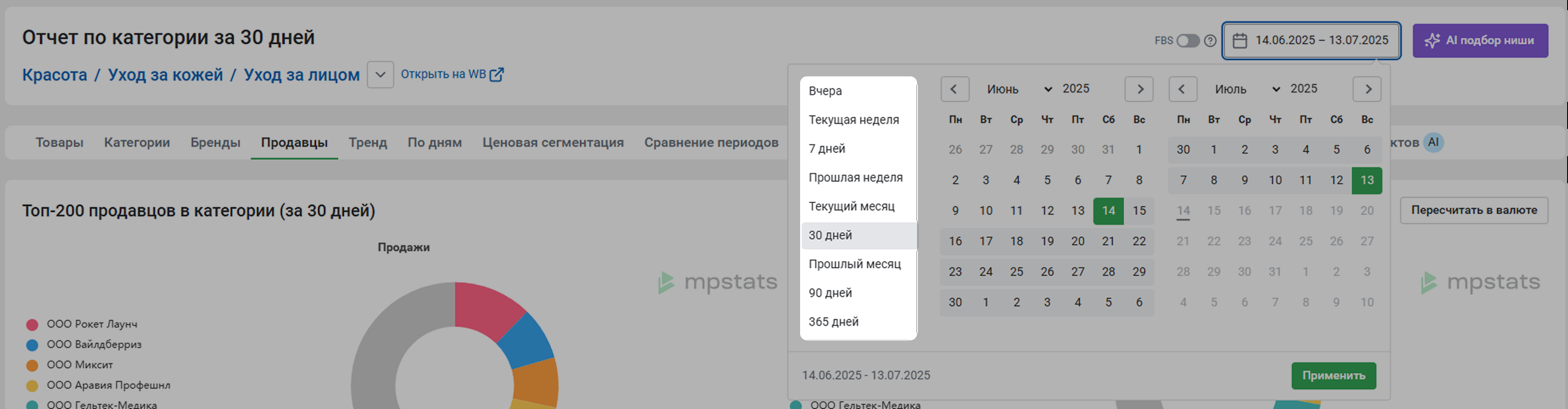Go to the Красота breadcrumb
Image resolution: width=1568 pixels, height=409 pixels.
click(55, 75)
